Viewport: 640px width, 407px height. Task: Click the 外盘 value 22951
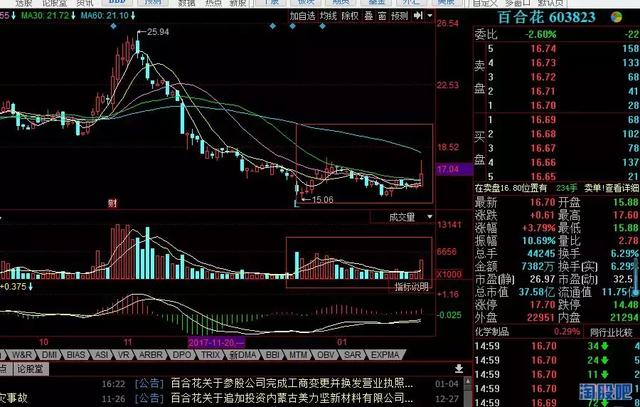[x=541, y=317]
